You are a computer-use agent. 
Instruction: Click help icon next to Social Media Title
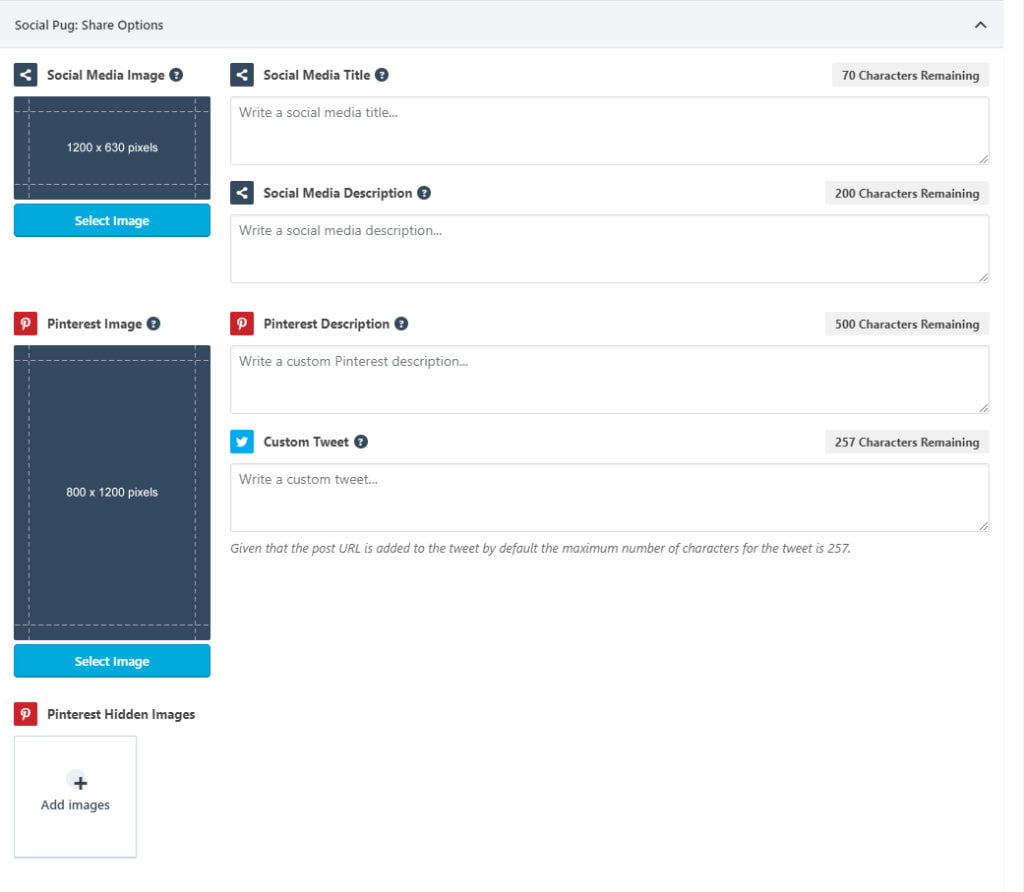click(x=382, y=75)
